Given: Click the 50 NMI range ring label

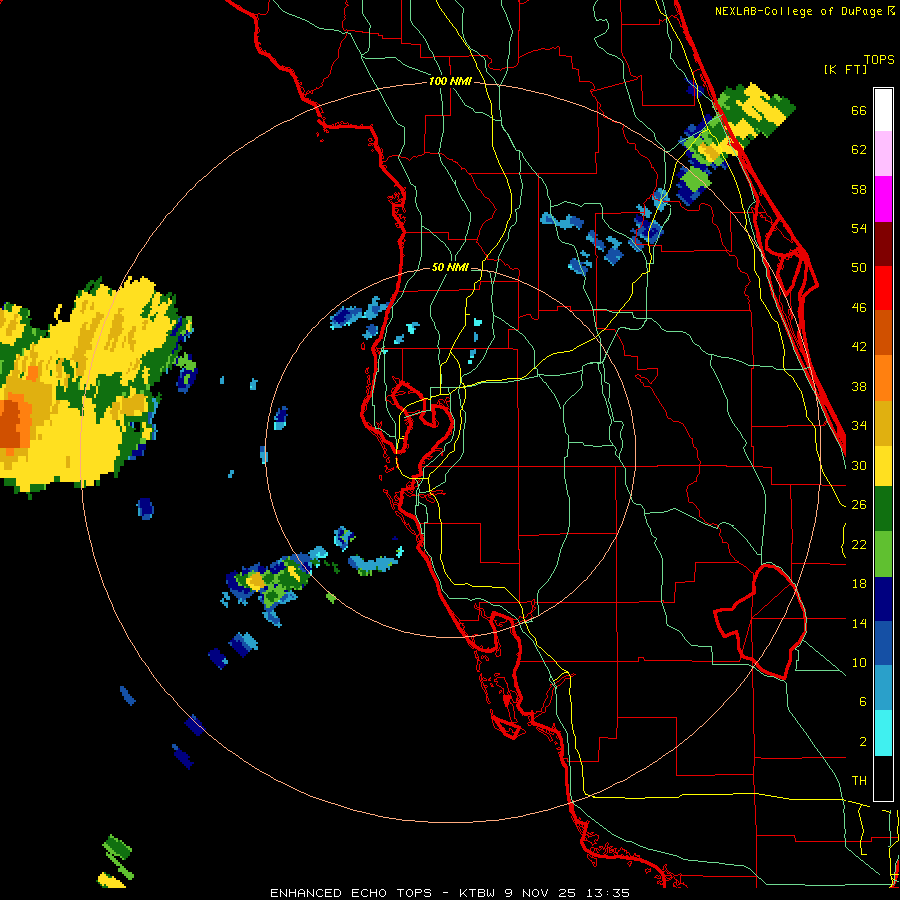Looking at the screenshot, I should [x=449, y=267].
